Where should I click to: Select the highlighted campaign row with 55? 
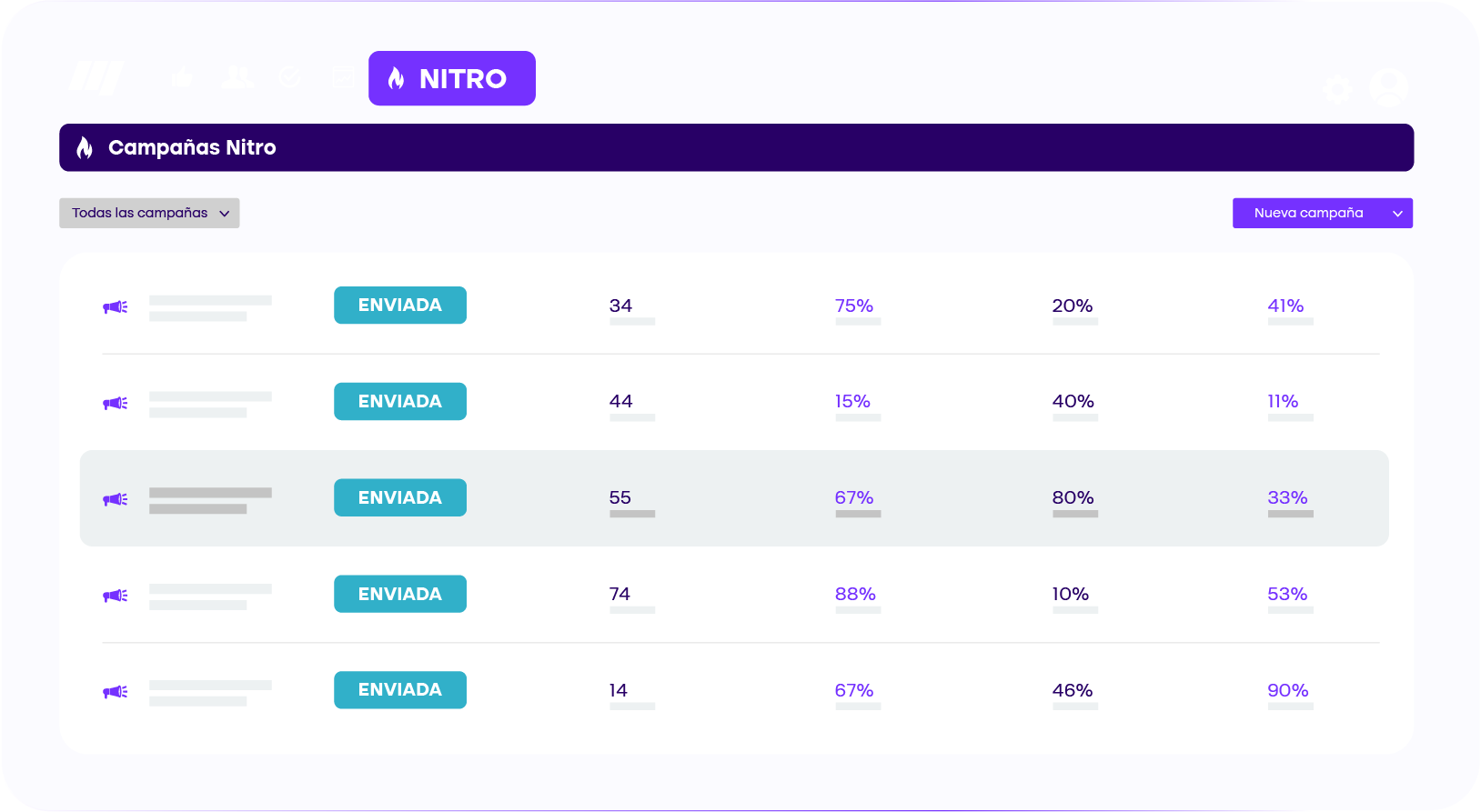coord(733,498)
